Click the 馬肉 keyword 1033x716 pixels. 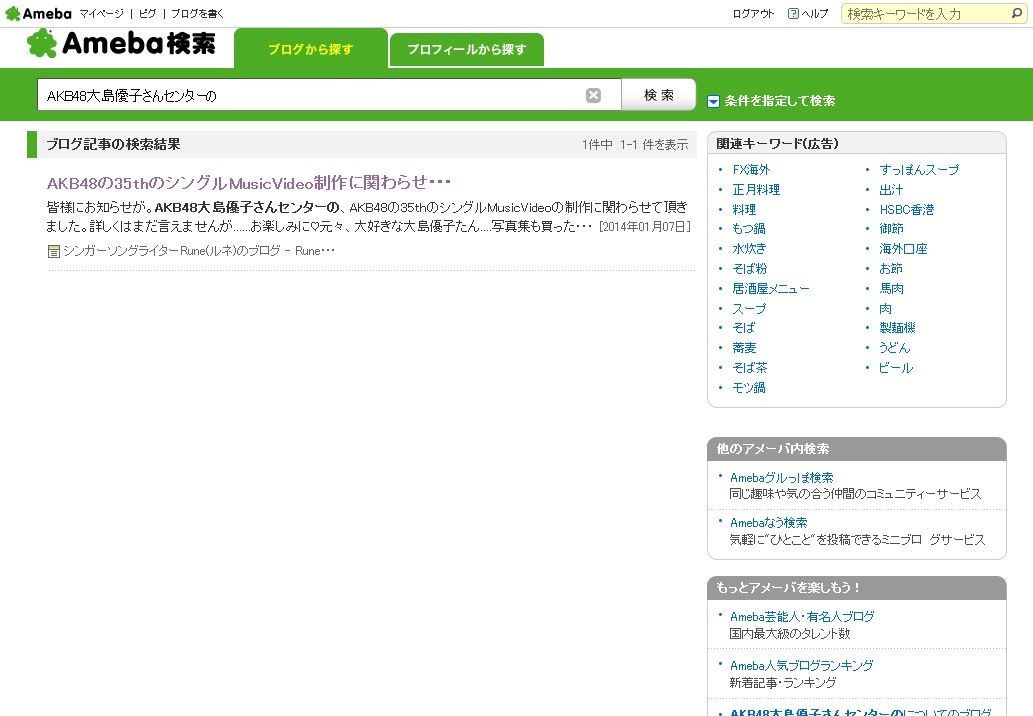[892, 289]
